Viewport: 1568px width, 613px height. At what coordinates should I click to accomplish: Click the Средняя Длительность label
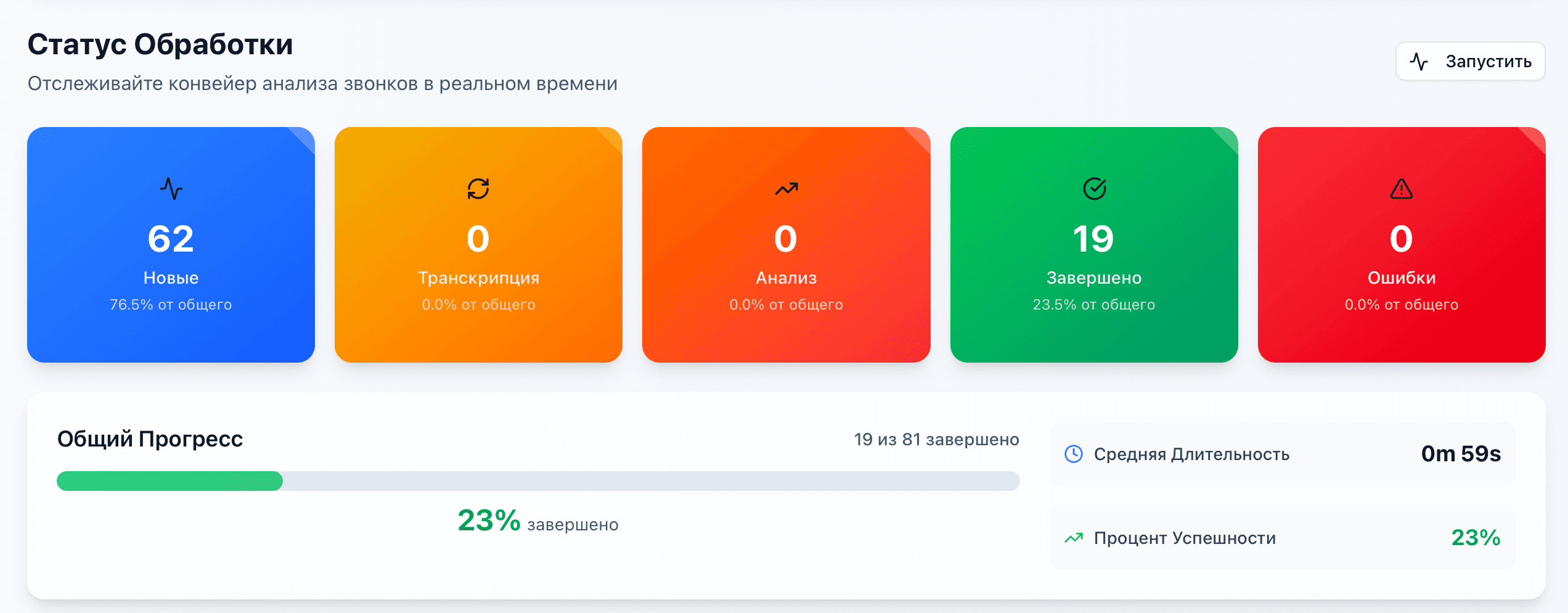1191,455
